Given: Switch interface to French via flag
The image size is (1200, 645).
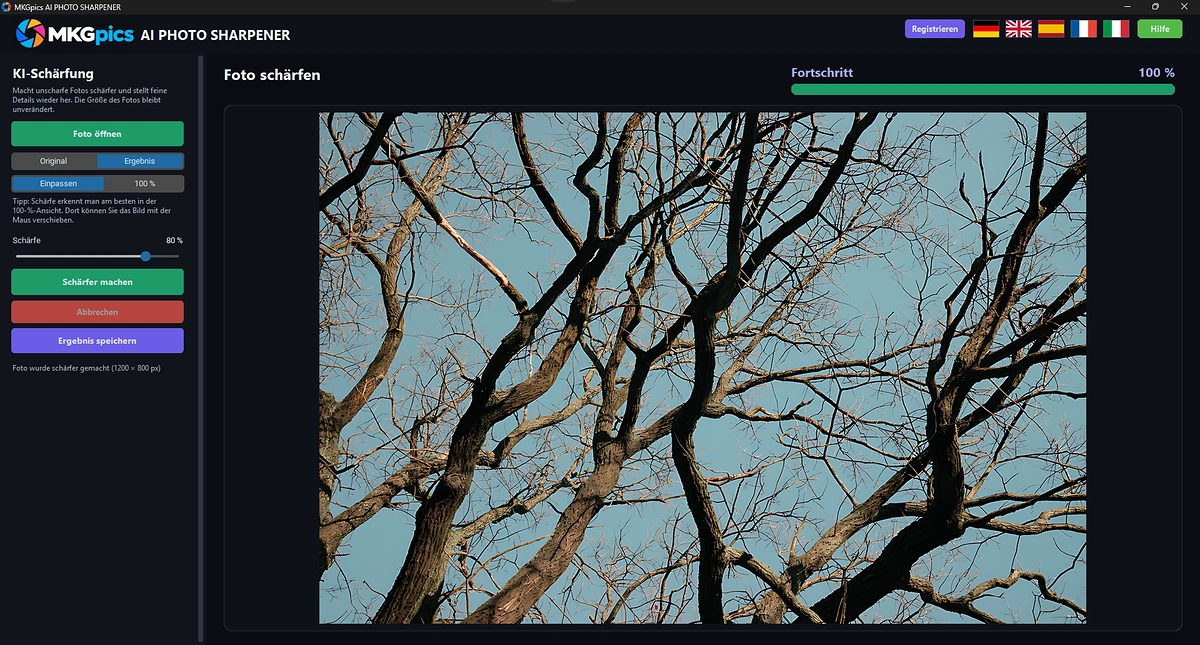Looking at the screenshot, I should point(1083,29).
